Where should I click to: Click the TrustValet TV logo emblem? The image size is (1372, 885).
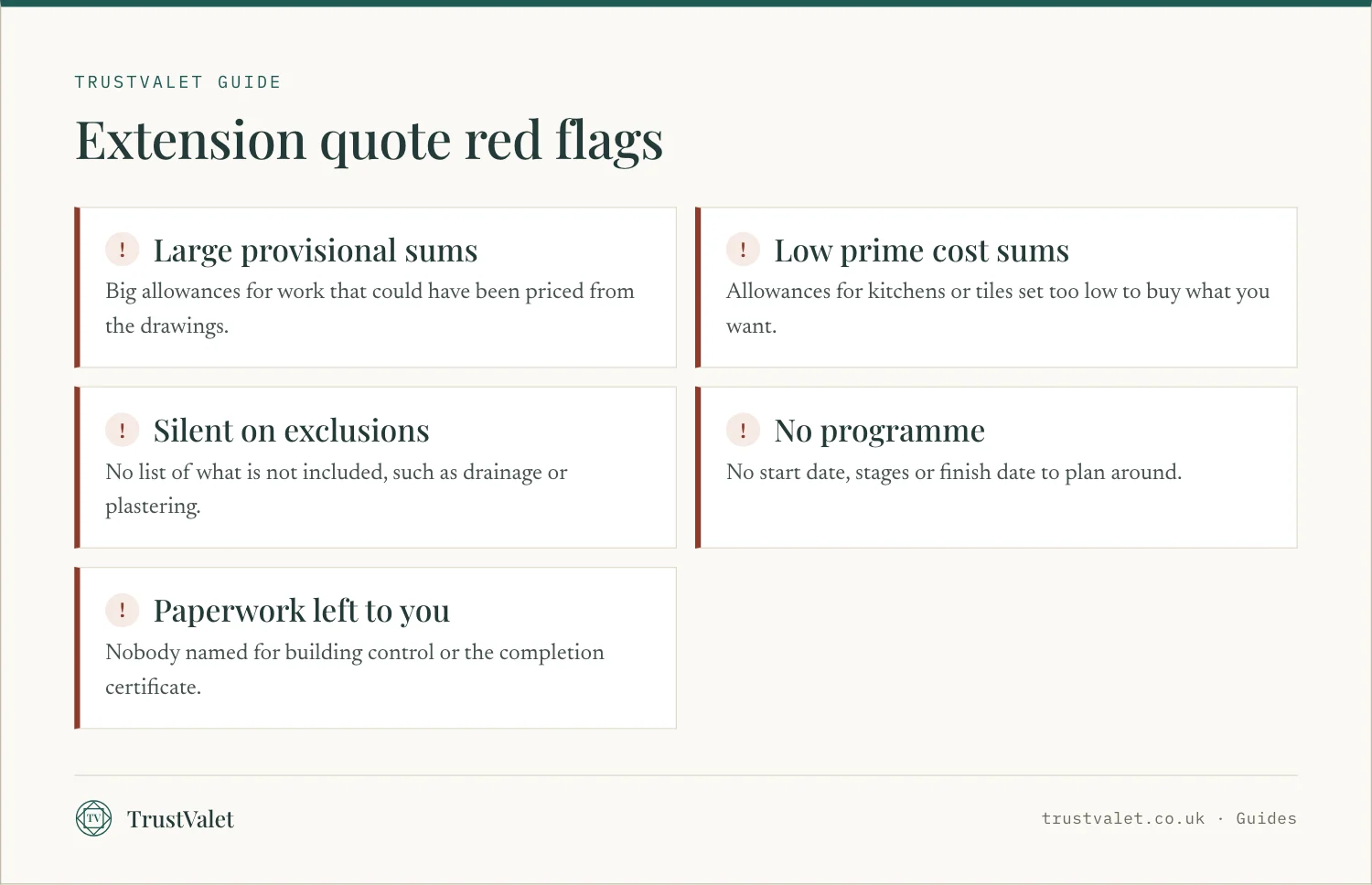[x=93, y=818]
